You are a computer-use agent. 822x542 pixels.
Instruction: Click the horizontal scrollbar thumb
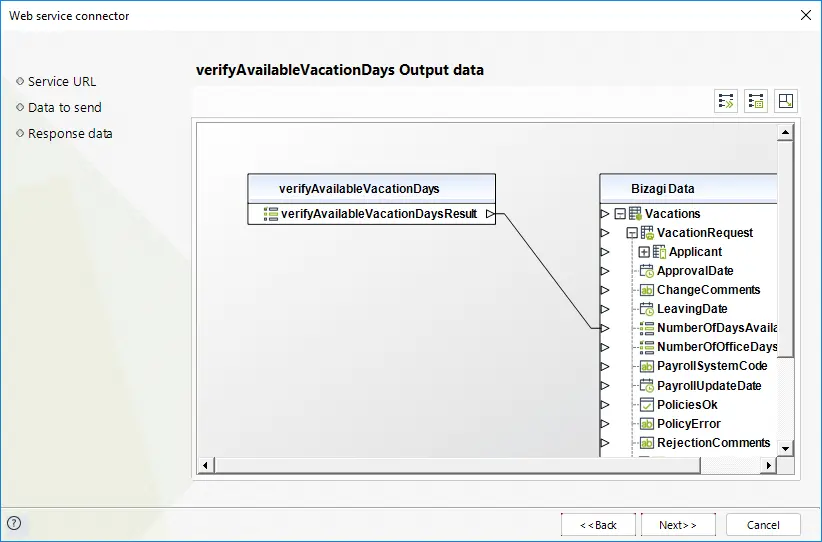point(457,465)
